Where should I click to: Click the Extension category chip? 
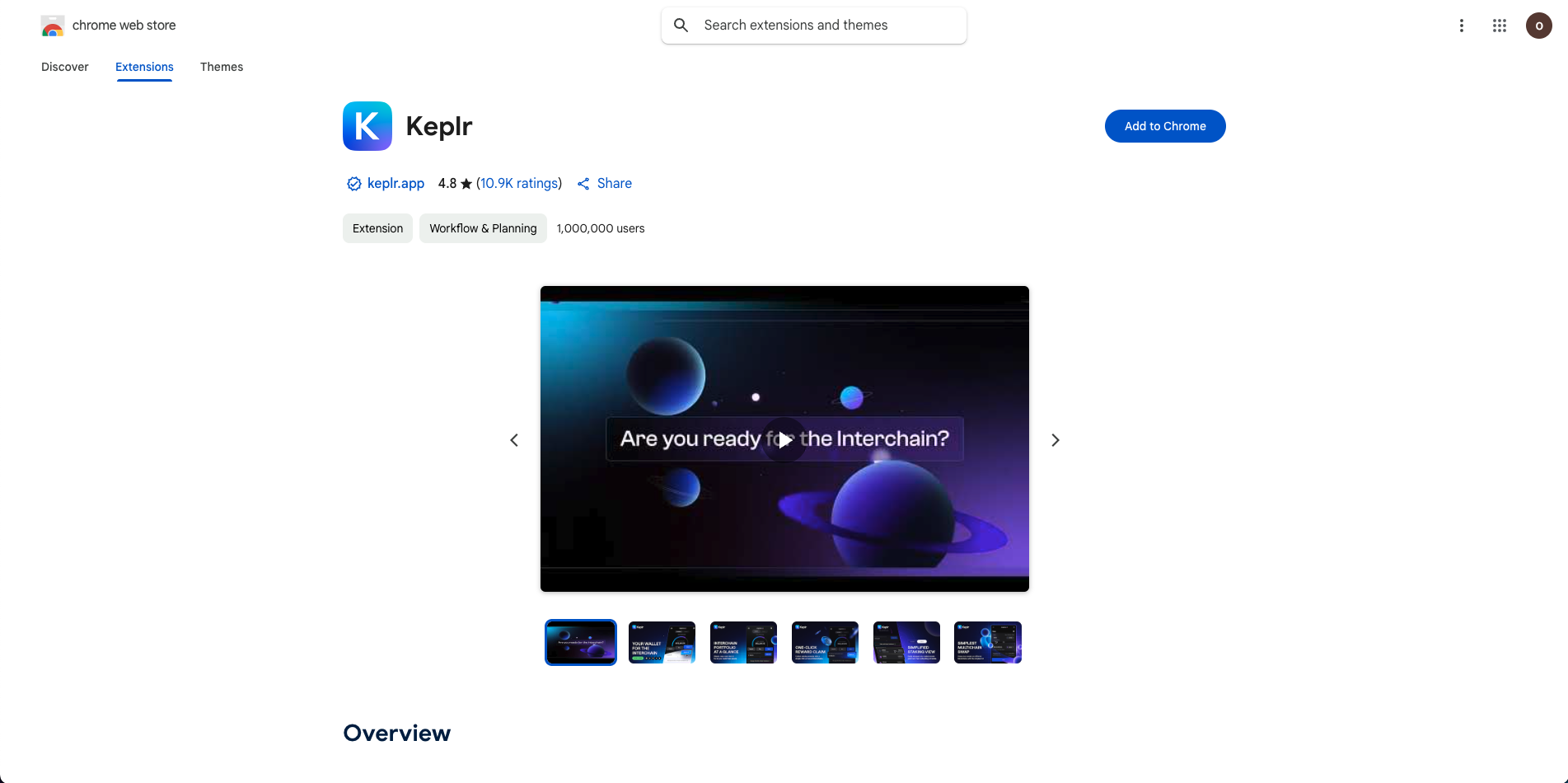(x=377, y=228)
